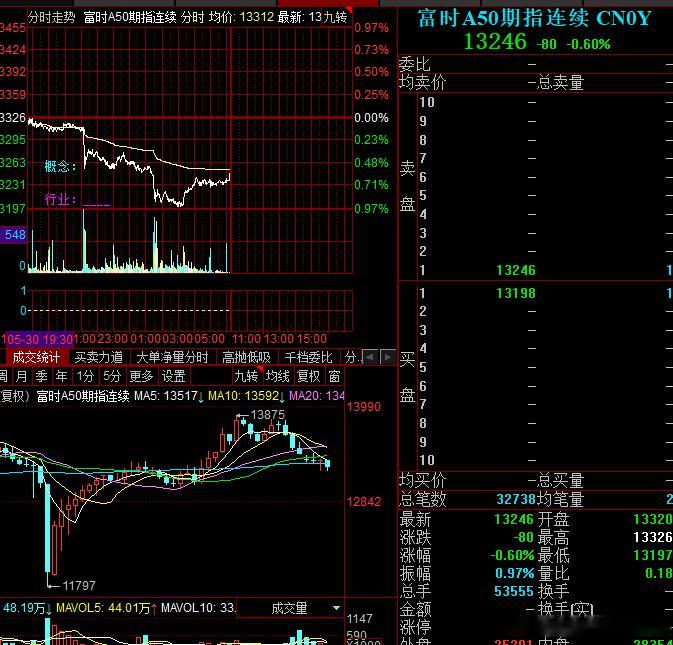Switch to the 千档委比 tab
The height and width of the screenshot is (645, 673).
(x=308, y=357)
